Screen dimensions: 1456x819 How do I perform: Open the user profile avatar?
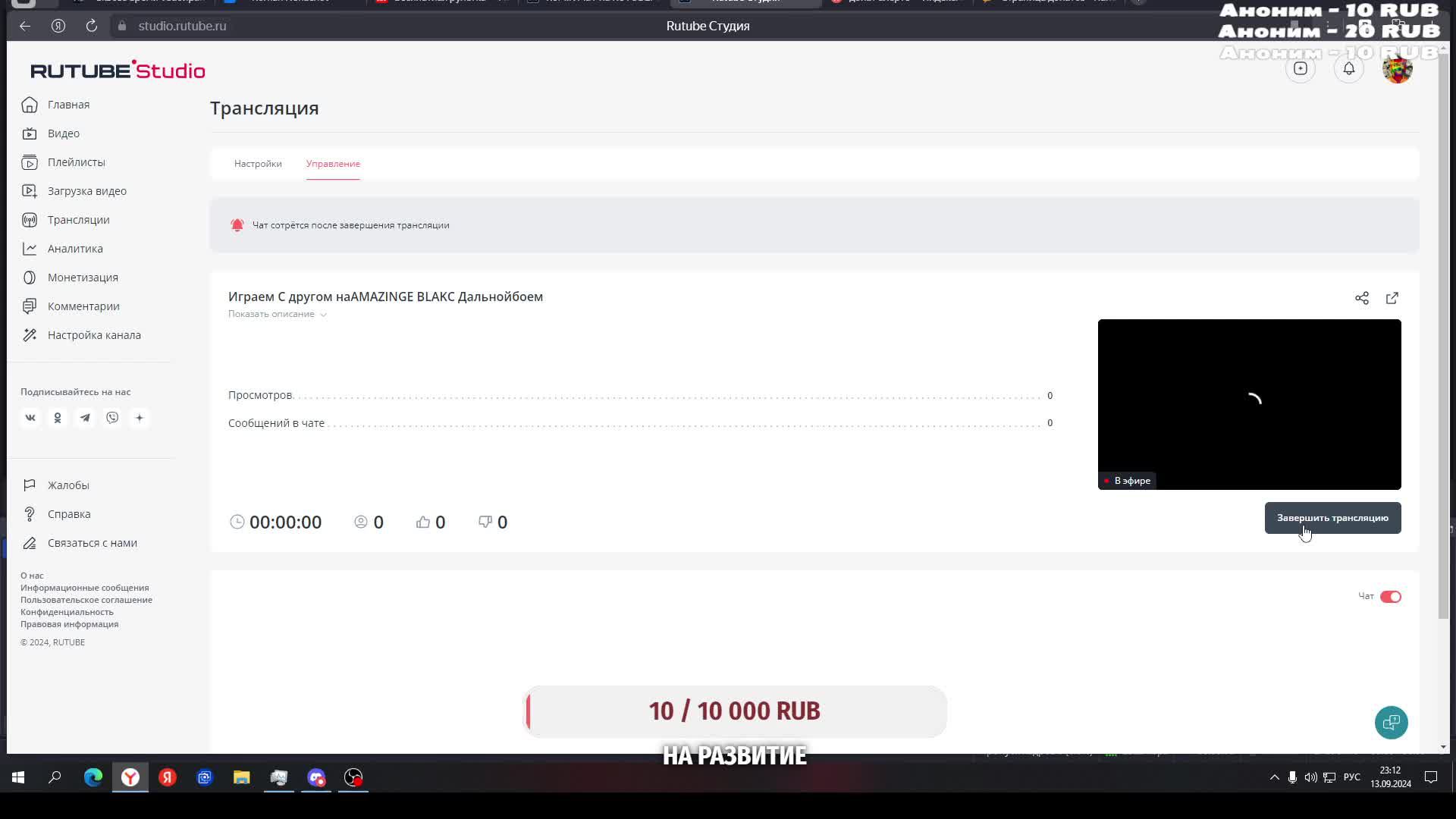tap(1398, 69)
